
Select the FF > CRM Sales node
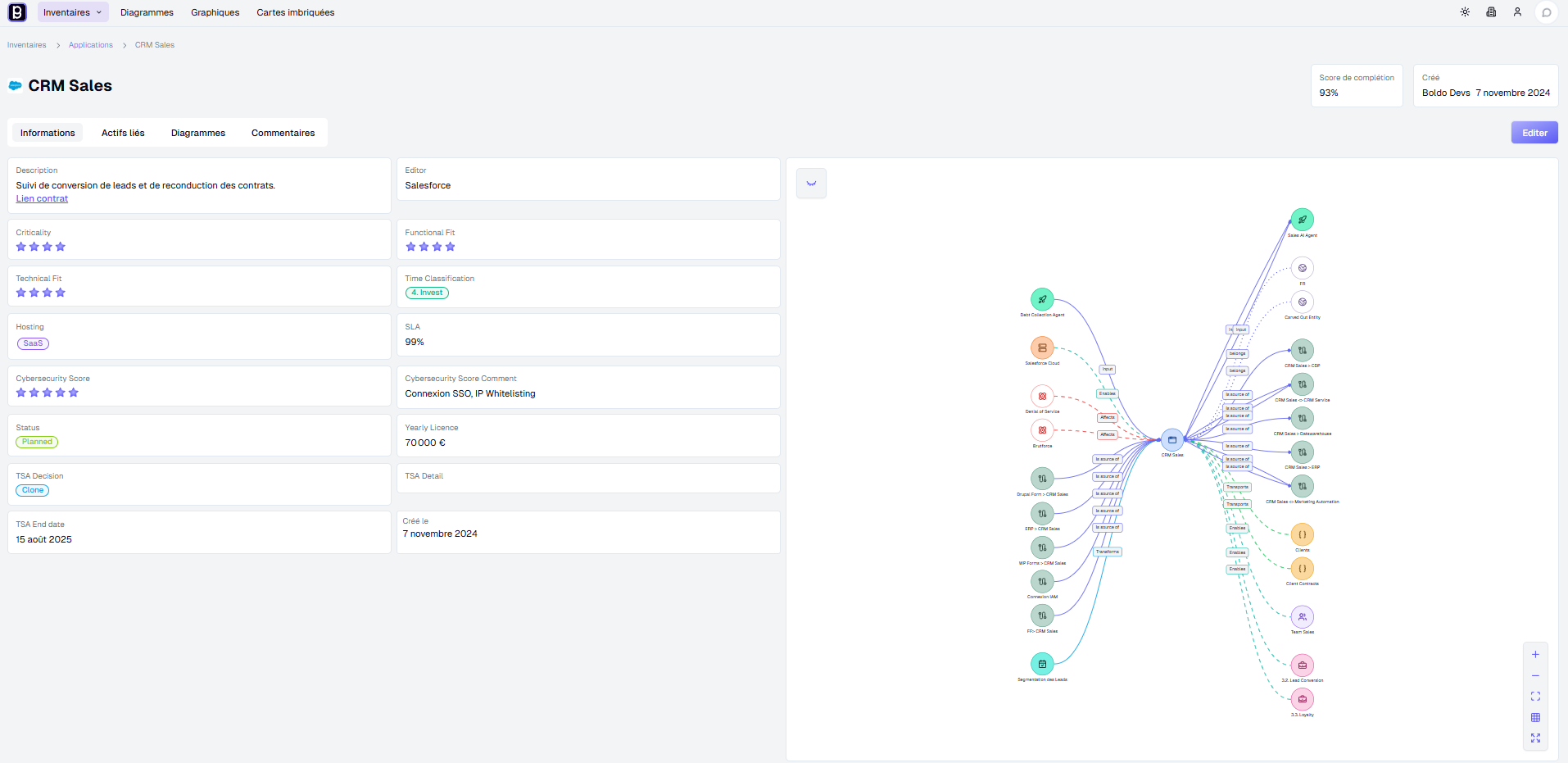coord(1042,615)
